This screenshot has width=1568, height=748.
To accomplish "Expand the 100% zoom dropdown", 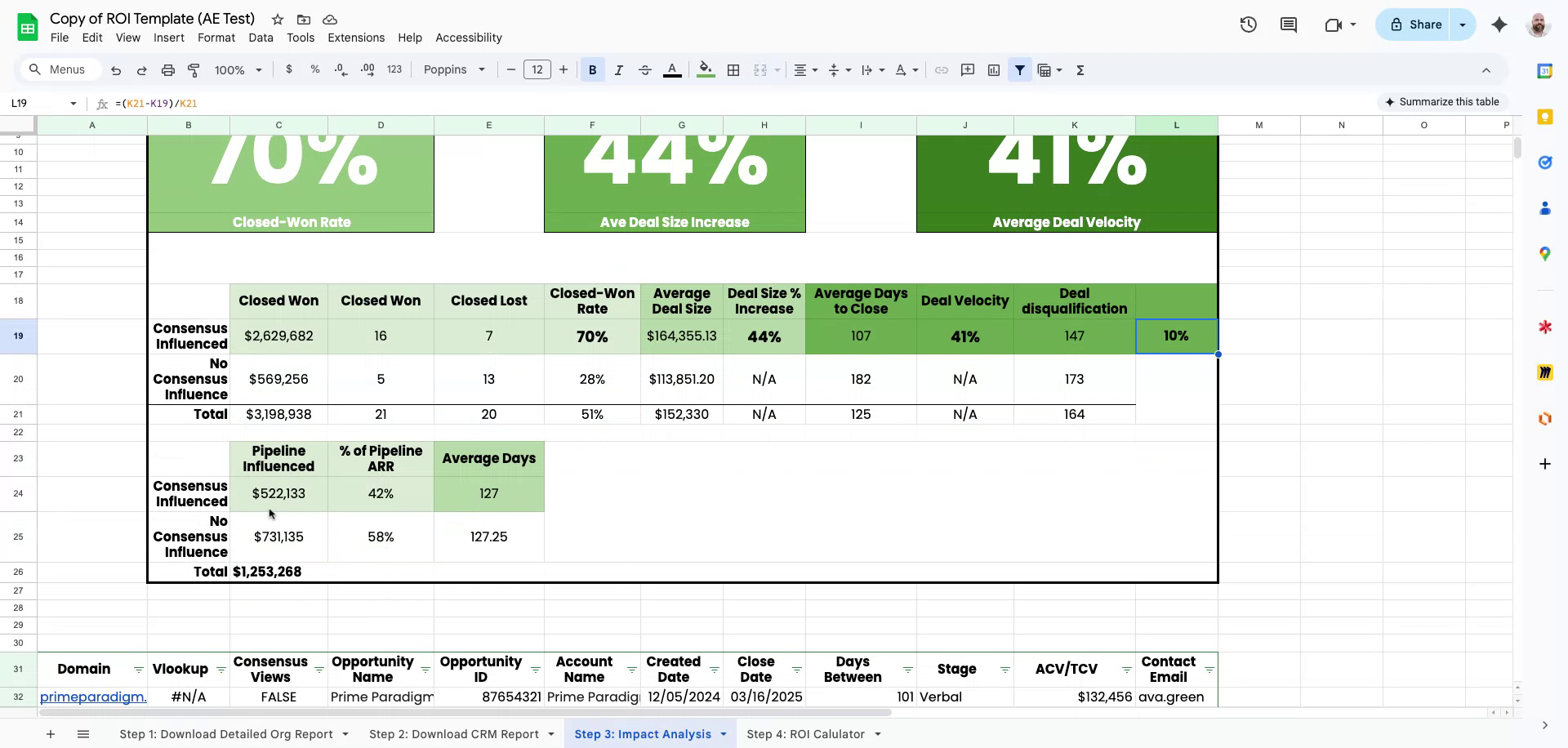I will [238, 70].
